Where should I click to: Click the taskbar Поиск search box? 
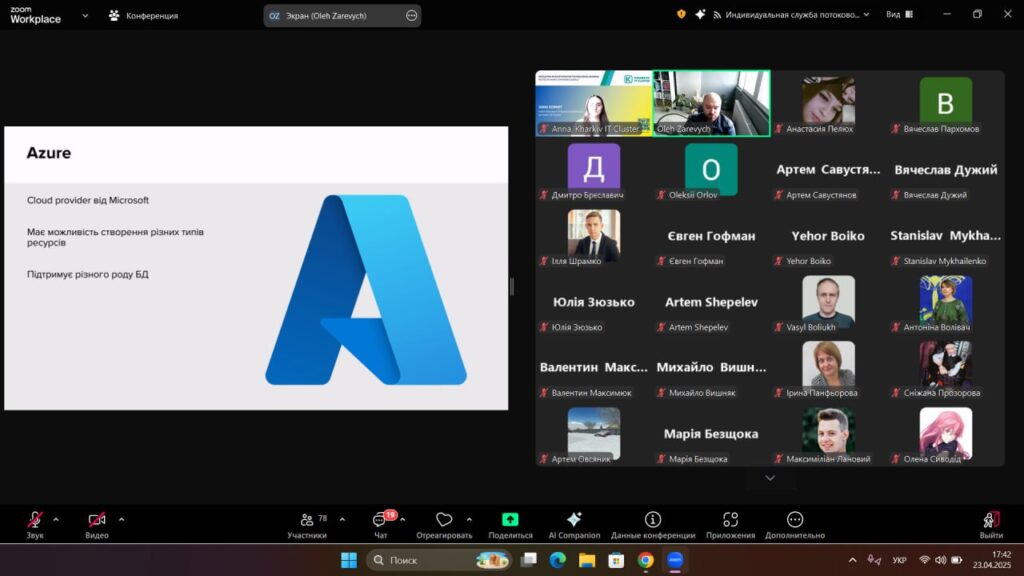click(440, 560)
